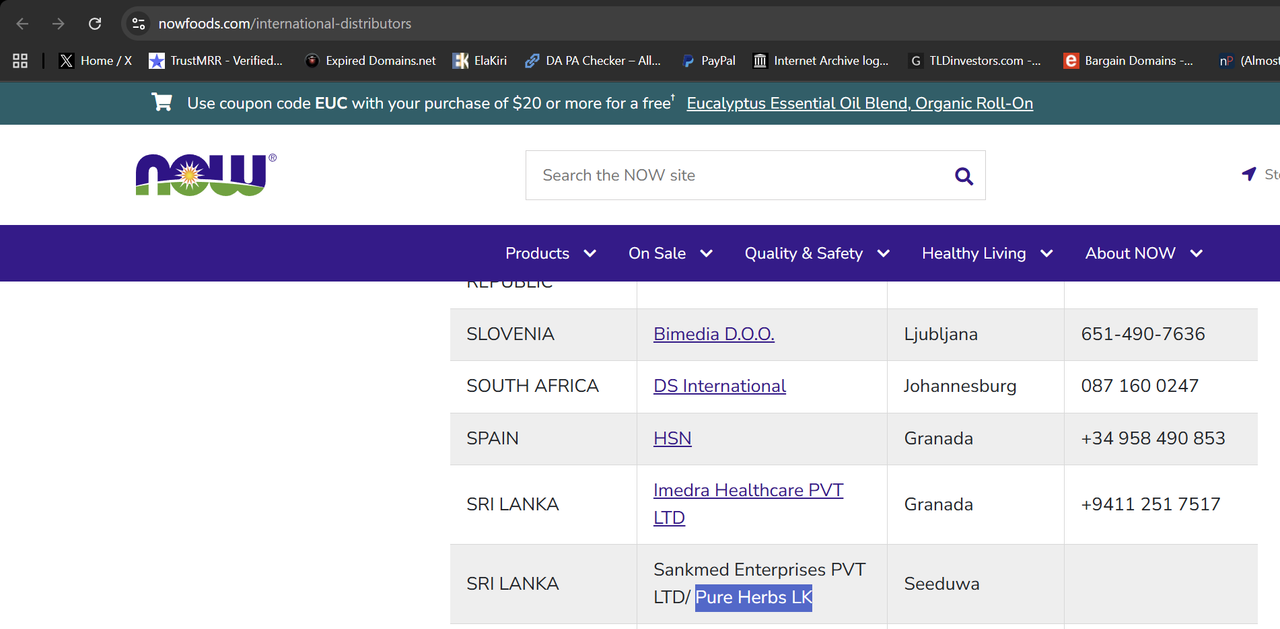Open the About NOW menu

[1144, 253]
